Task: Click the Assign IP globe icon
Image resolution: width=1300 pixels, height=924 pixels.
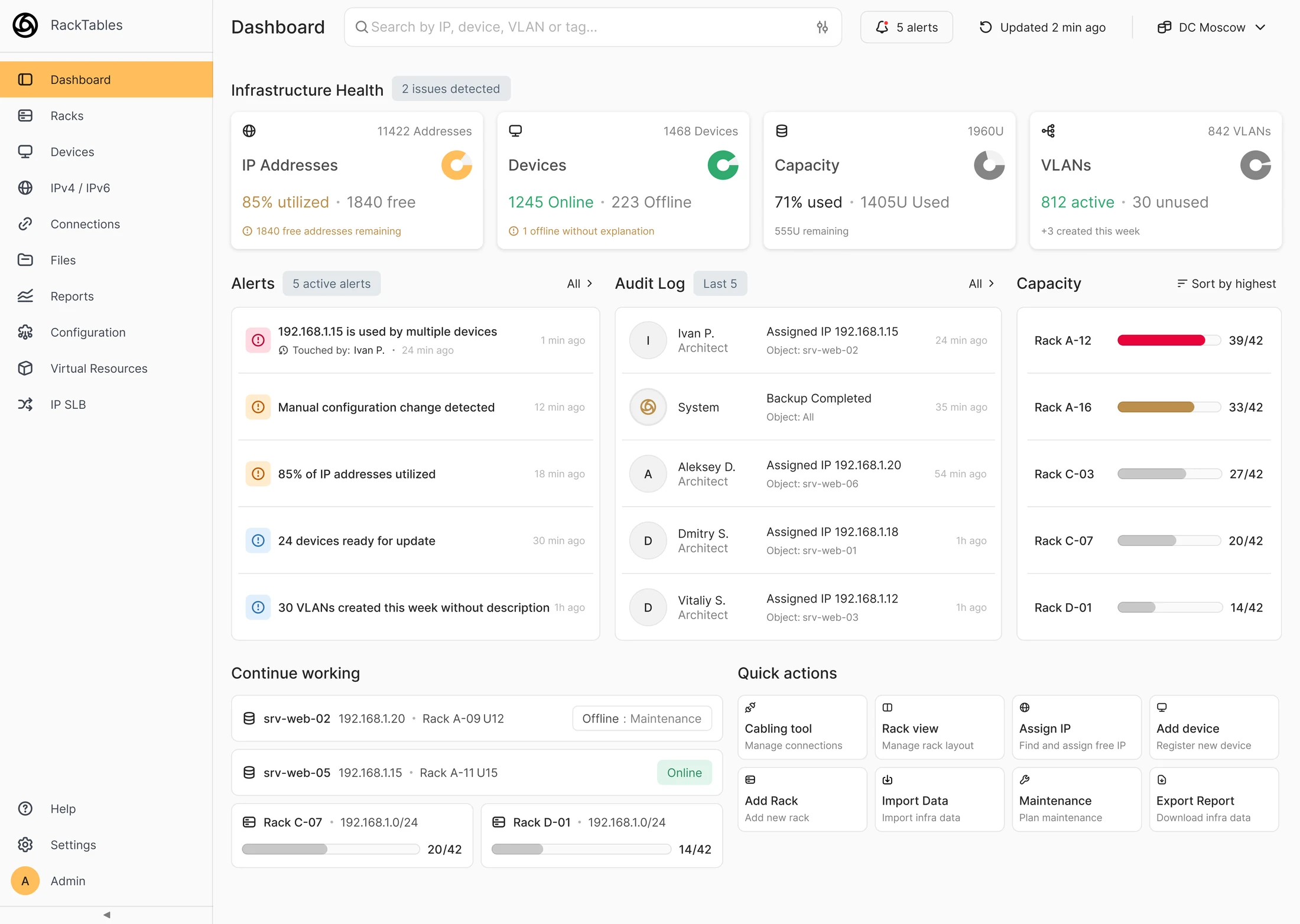Action: click(x=1025, y=707)
